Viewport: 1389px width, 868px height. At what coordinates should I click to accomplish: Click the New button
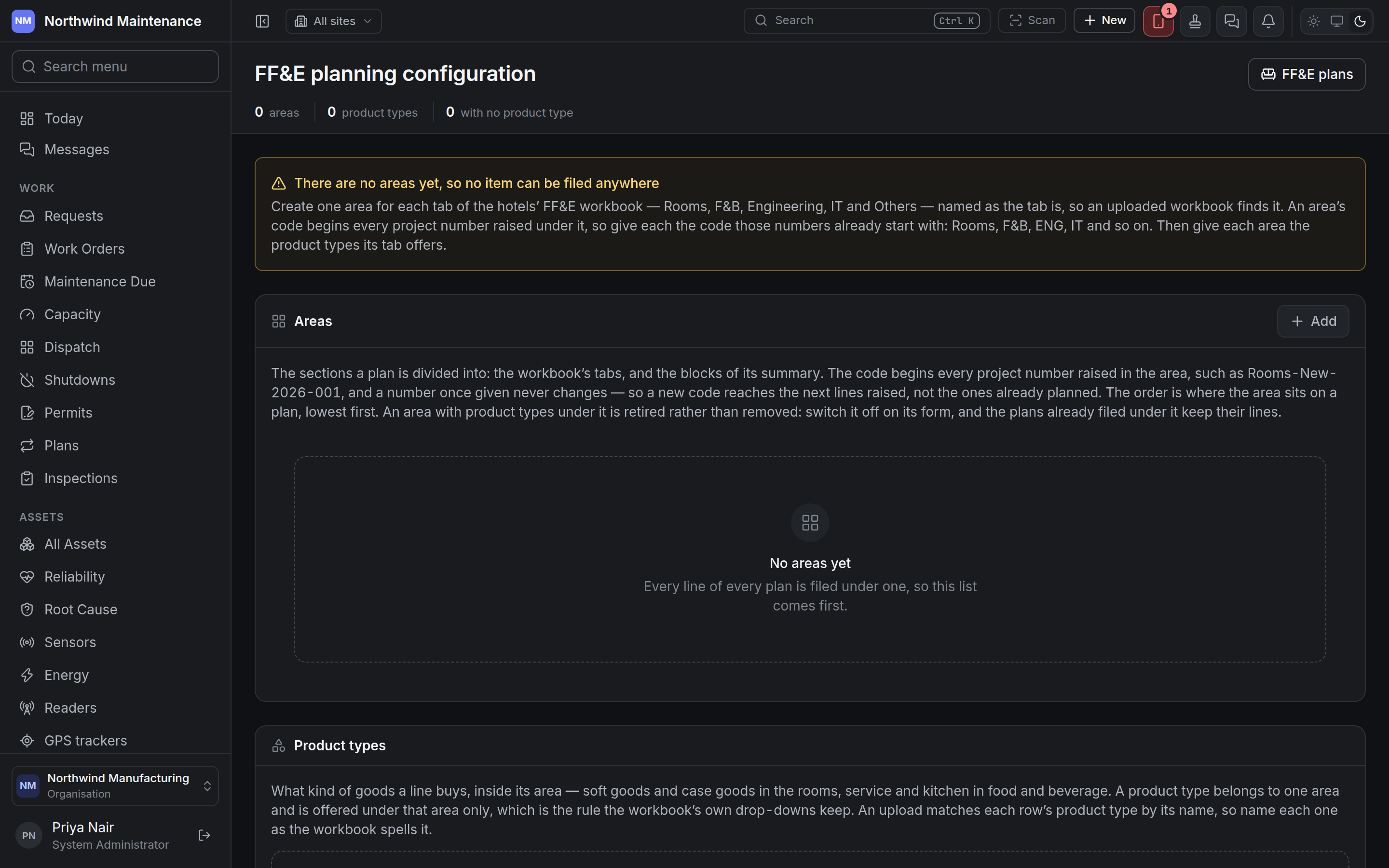point(1104,21)
